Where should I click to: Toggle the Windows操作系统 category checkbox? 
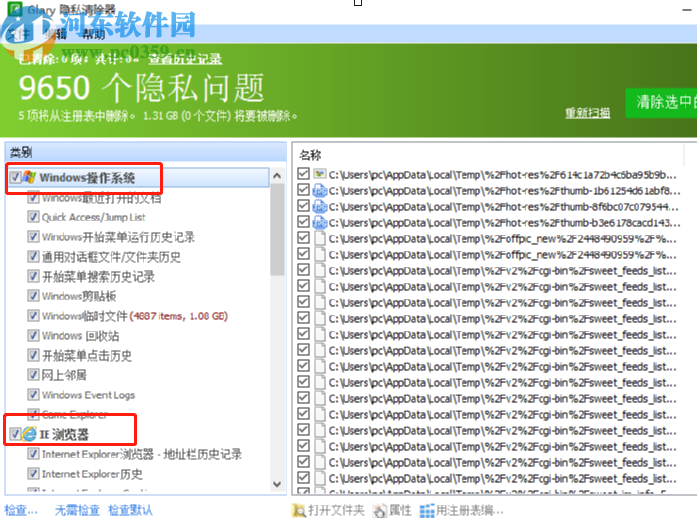[x=16, y=177]
